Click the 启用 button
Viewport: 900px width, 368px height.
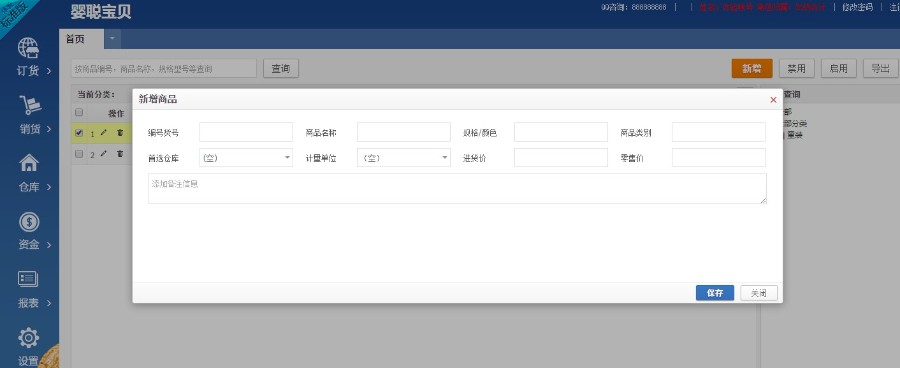pyautogui.click(x=839, y=68)
